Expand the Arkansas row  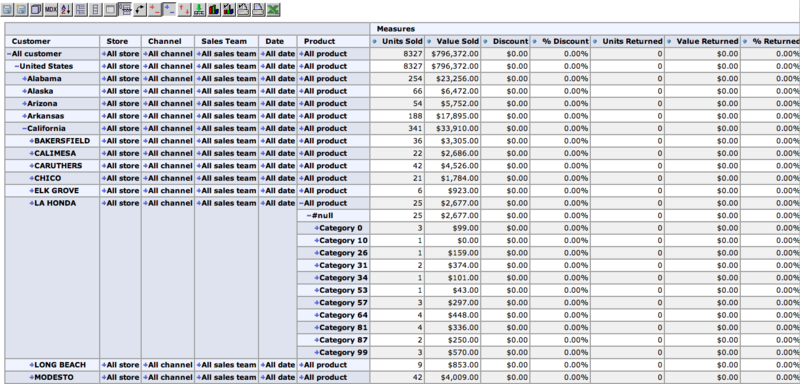pyautogui.click(x=24, y=116)
